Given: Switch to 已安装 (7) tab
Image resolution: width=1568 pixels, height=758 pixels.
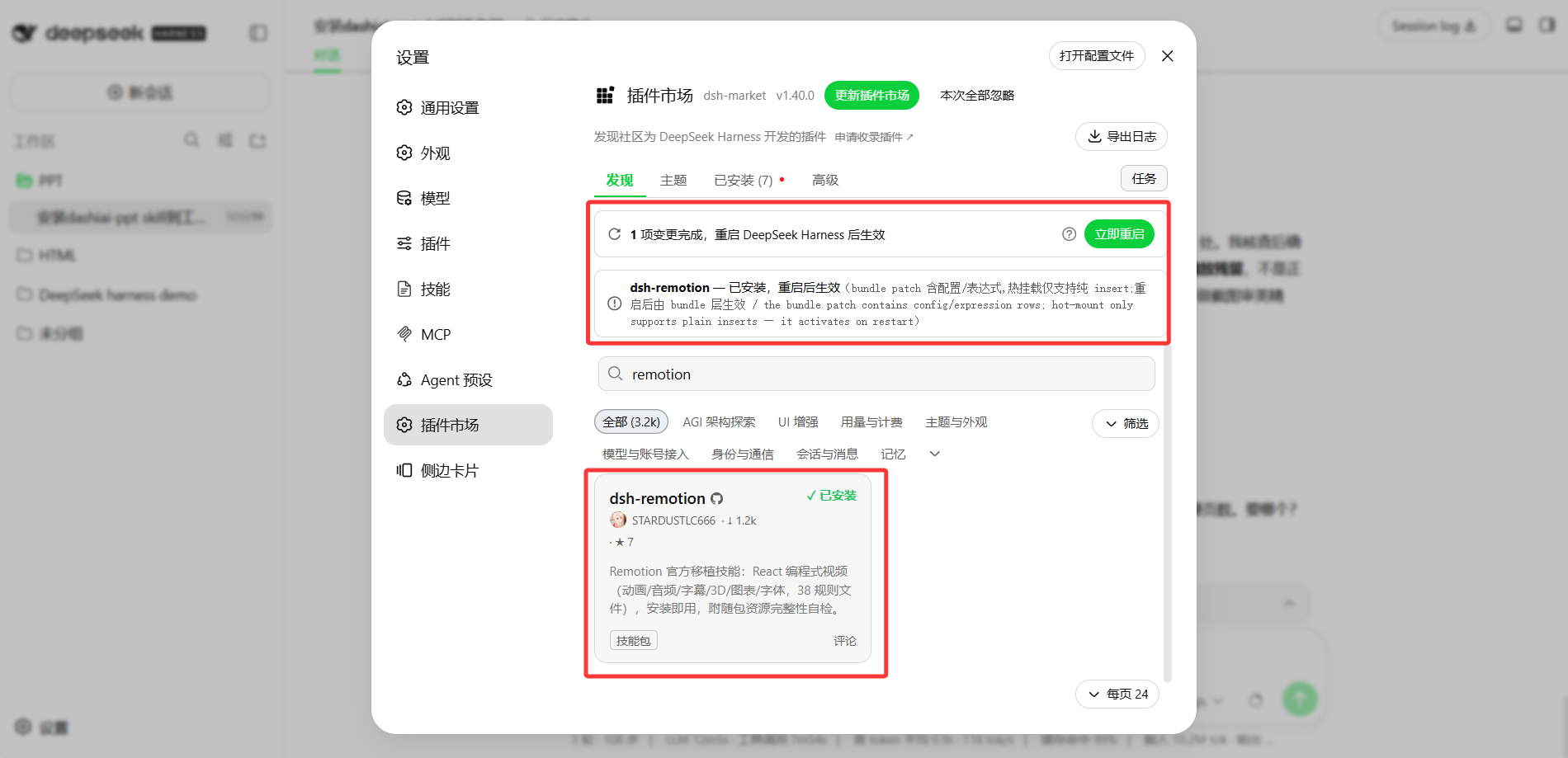Looking at the screenshot, I should coord(744,181).
